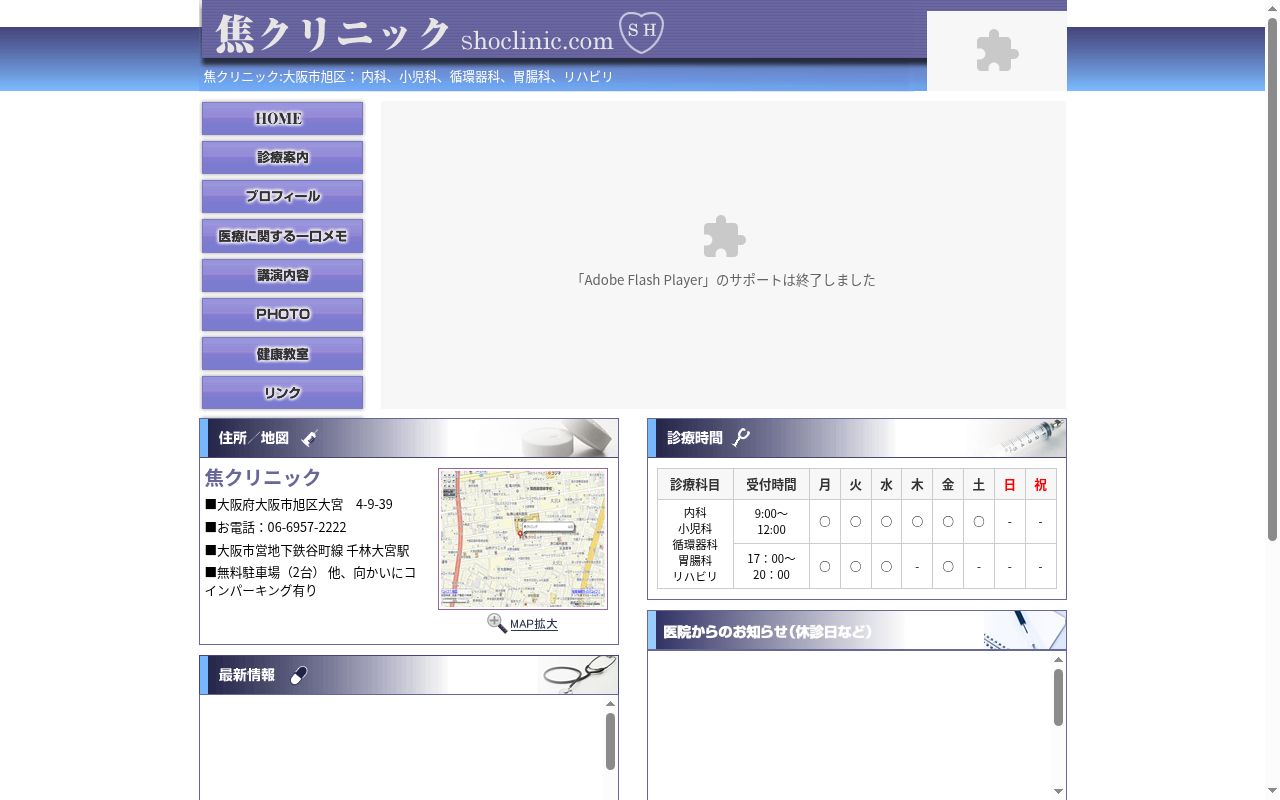Open the clinic map thumbnail
Viewport: 1280px width, 800px height.
(x=523, y=539)
